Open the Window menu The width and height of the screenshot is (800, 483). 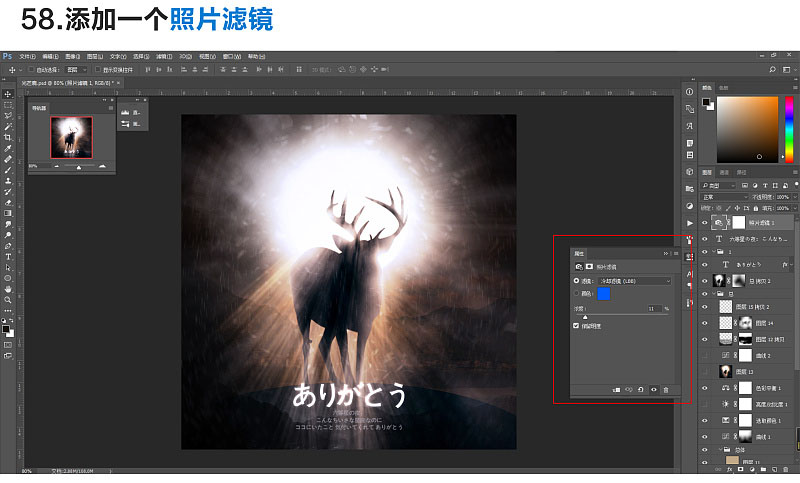(232, 57)
